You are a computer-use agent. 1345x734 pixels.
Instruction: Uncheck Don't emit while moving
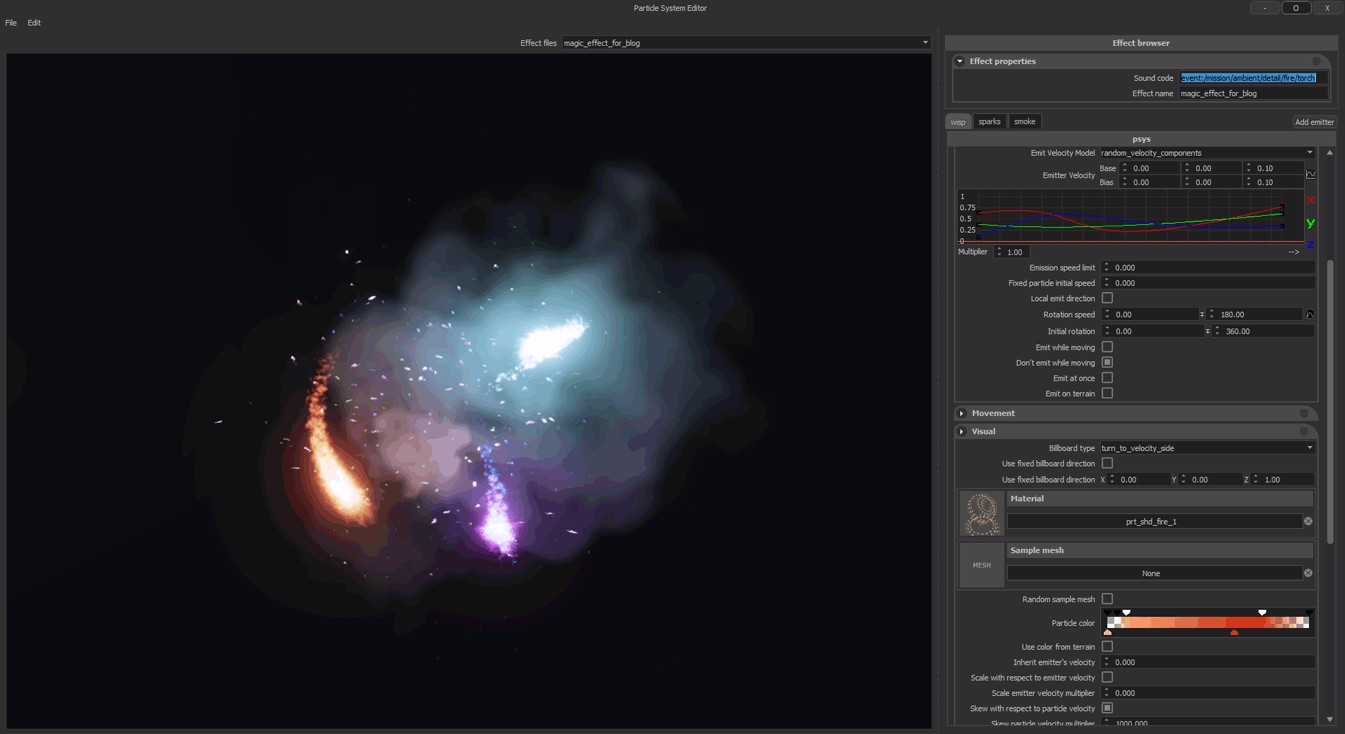tap(1107, 363)
